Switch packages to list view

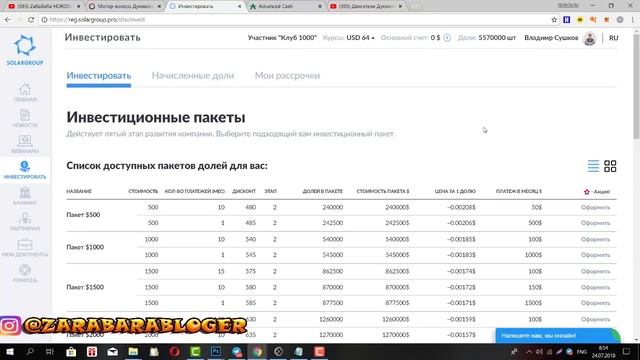[593, 166]
